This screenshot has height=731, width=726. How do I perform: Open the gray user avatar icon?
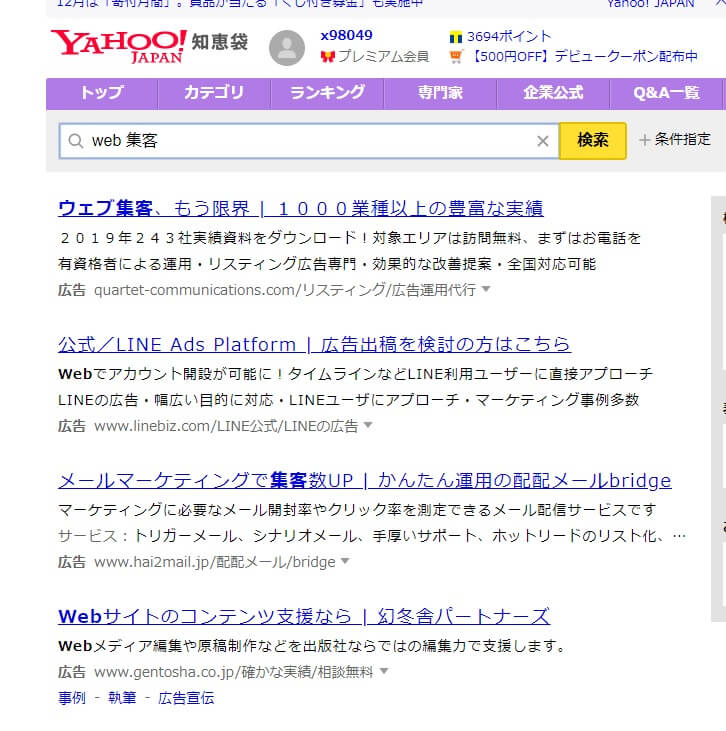click(287, 48)
